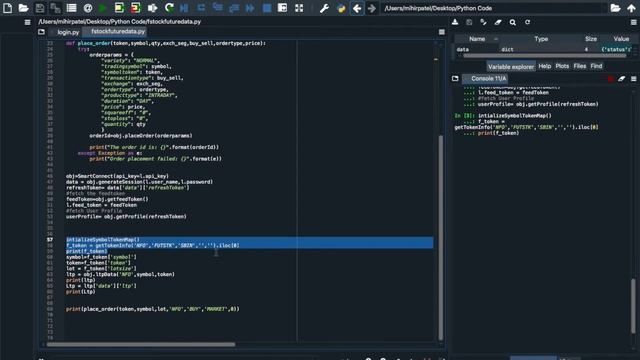The height and width of the screenshot is (360, 640).
Task: Toggle fullscreen mode icon
Action: (299, 8)
